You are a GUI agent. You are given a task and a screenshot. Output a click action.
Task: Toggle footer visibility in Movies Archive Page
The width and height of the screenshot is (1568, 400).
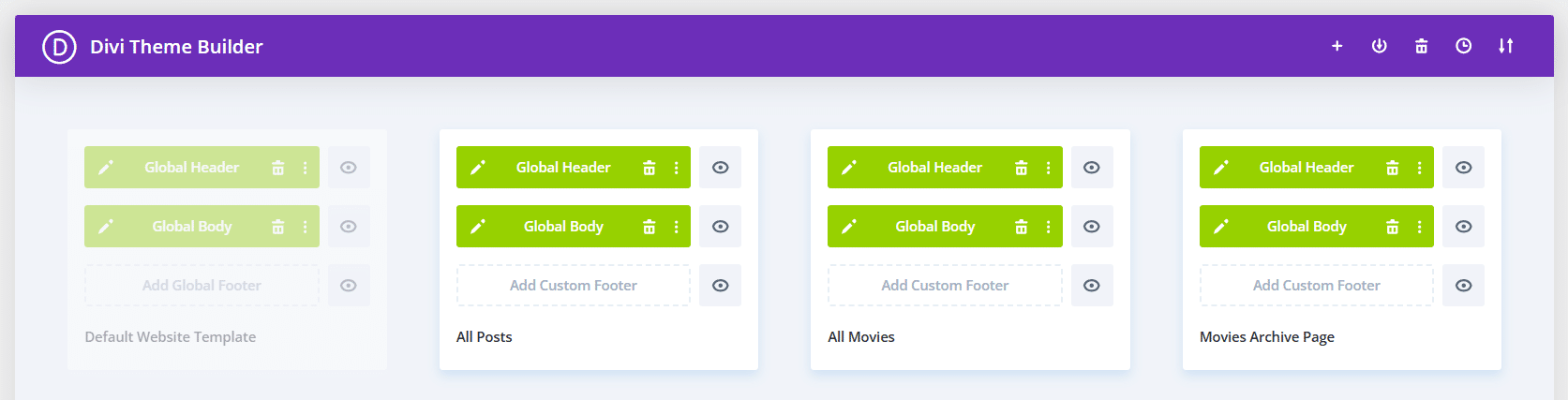tap(1464, 286)
